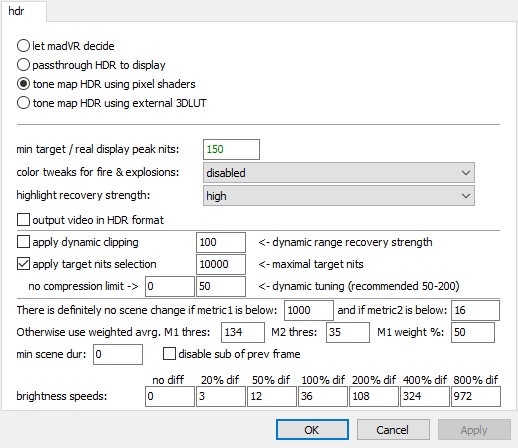This screenshot has width=518, height=448.
Task: Open the color tweaks for fire & explosions dropdown
Action: [x=339, y=173]
